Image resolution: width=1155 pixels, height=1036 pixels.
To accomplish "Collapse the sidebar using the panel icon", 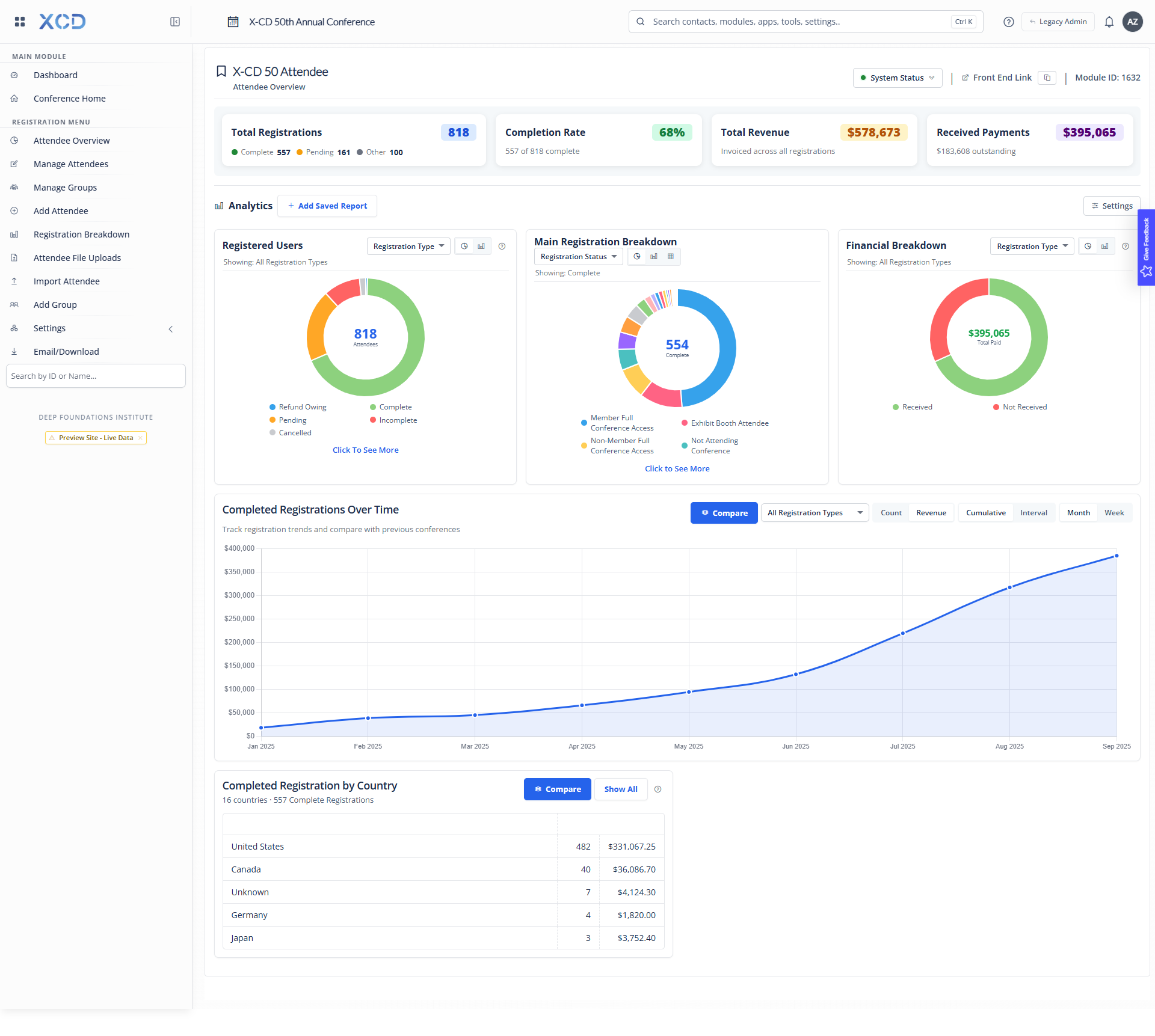I will pos(175,22).
